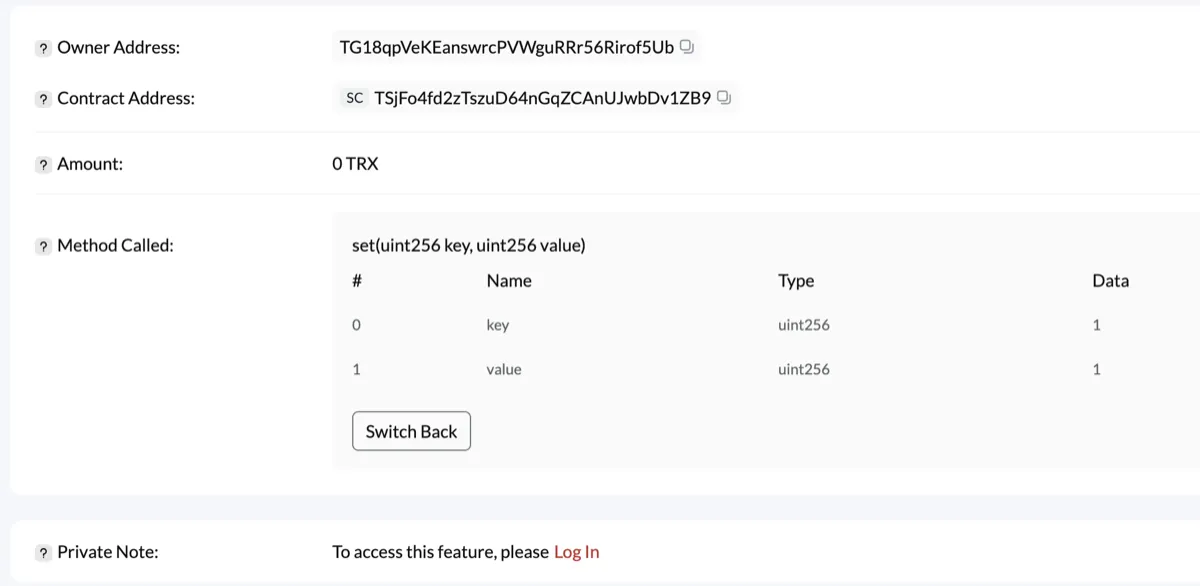The width and height of the screenshot is (1200, 586).
Task: Click the Log In link
Action: click(575, 551)
